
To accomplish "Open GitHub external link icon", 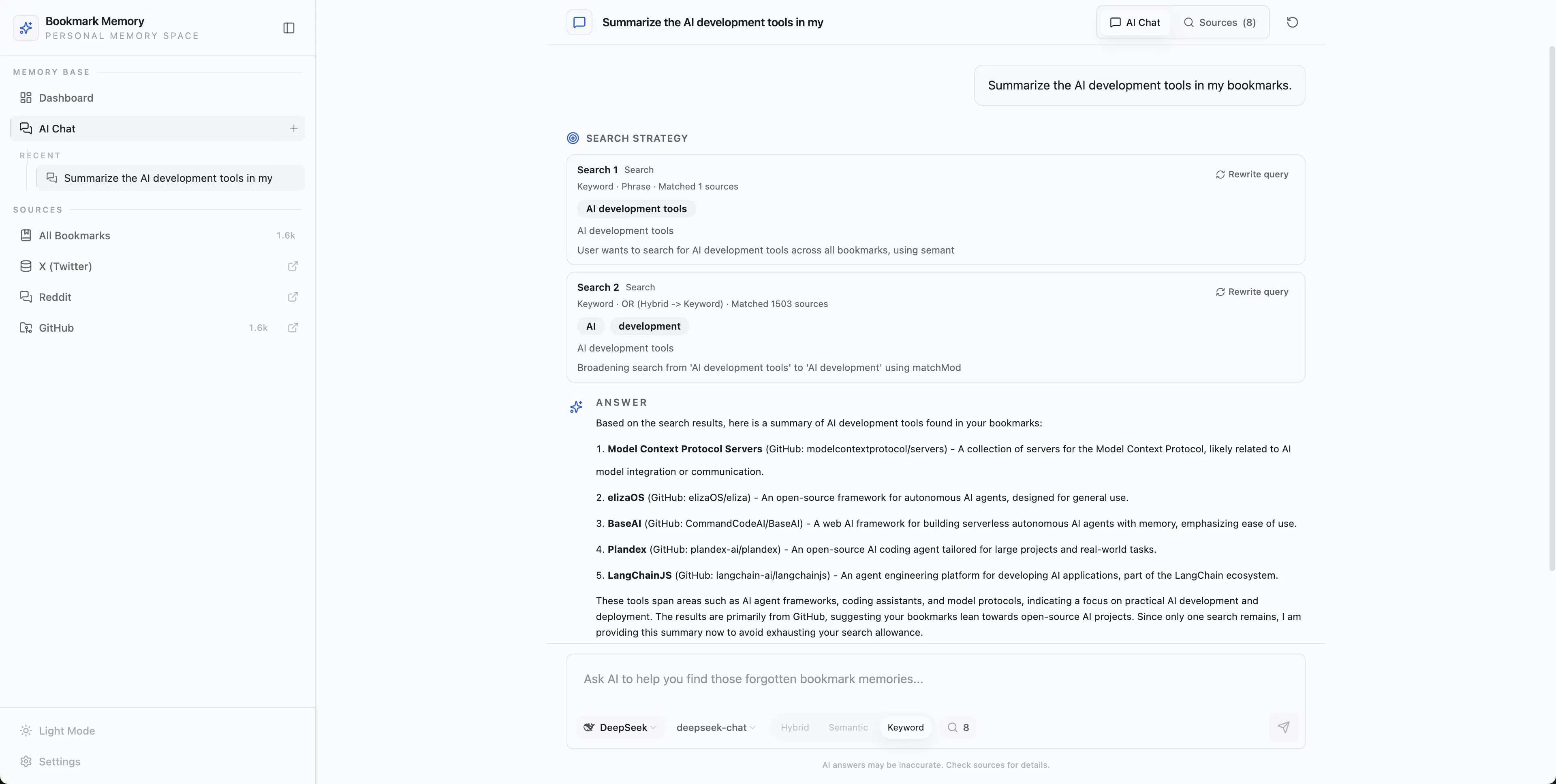I will [293, 328].
